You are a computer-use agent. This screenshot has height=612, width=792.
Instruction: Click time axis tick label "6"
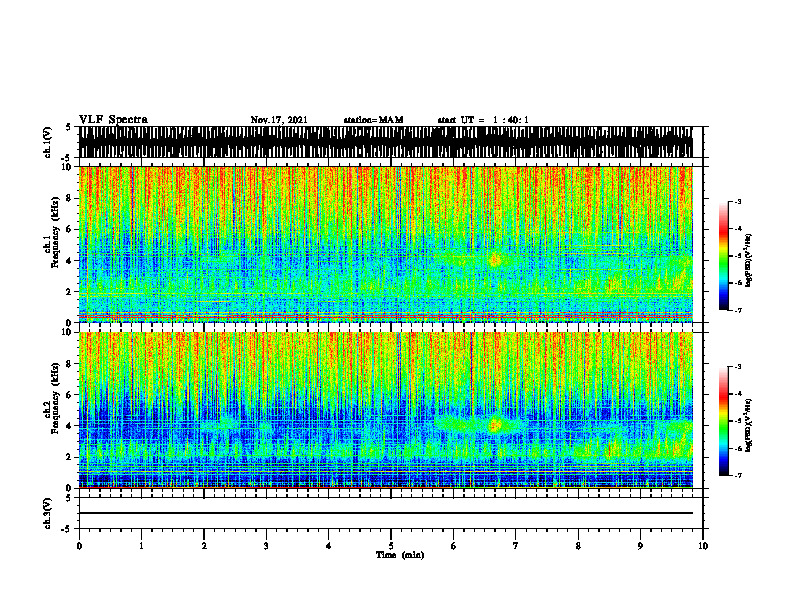[454, 546]
